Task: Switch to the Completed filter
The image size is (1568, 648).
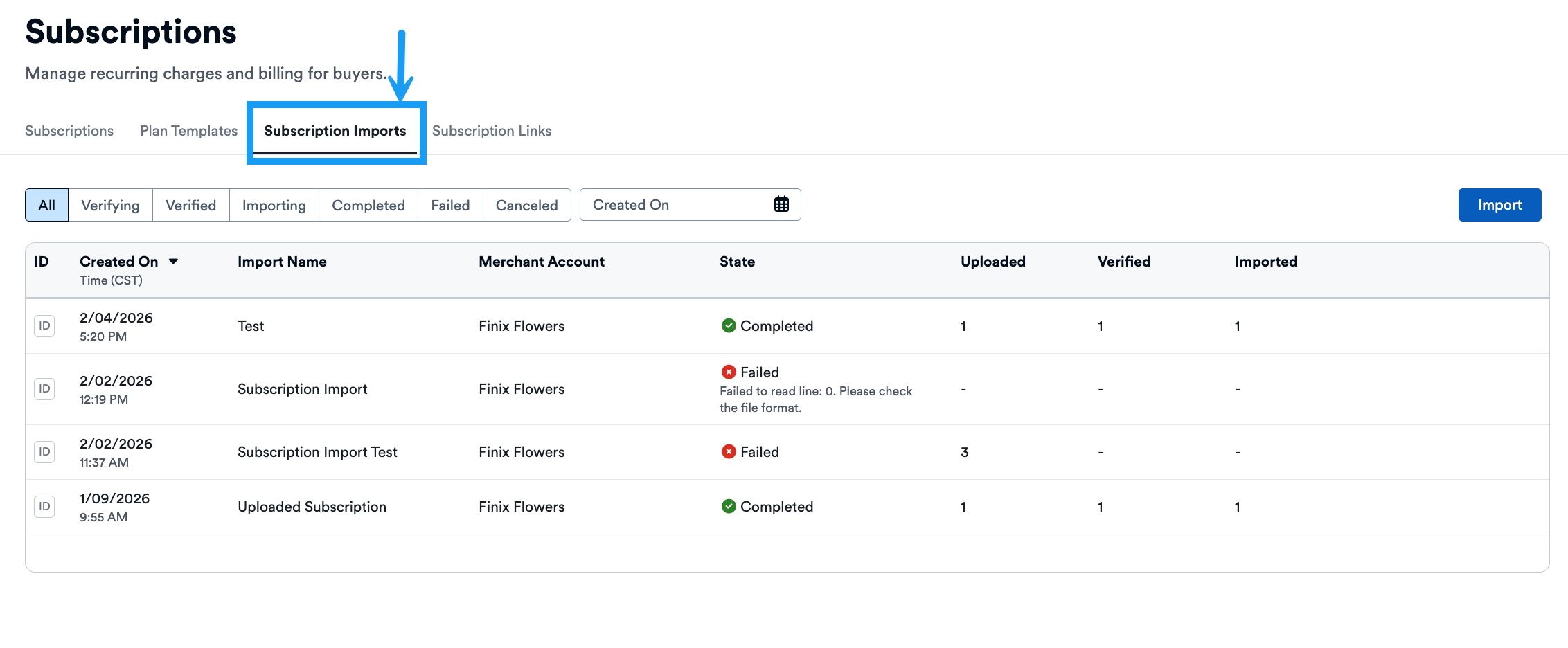Action: 368,205
